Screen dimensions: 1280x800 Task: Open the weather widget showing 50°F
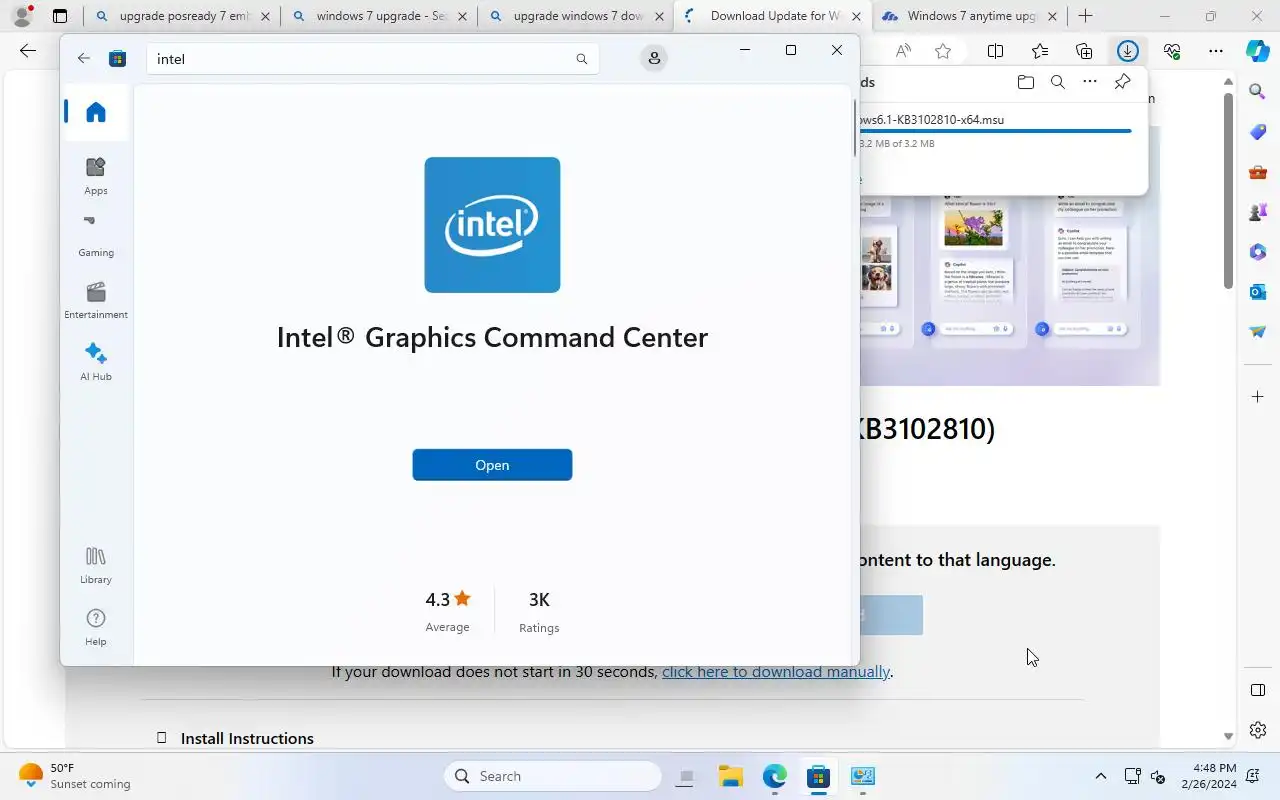(x=75, y=776)
